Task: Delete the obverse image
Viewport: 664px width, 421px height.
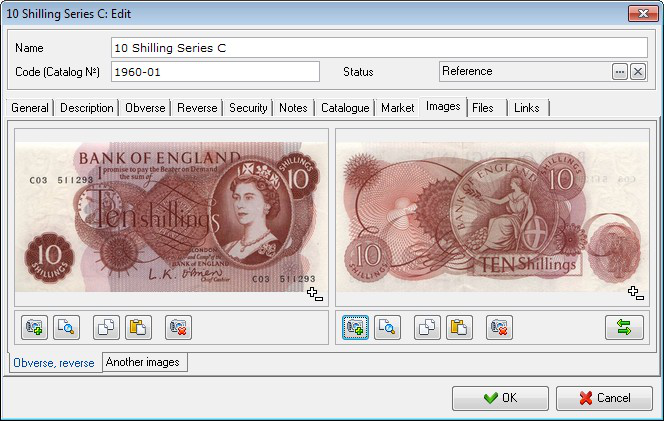Action: (x=178, y=327)
